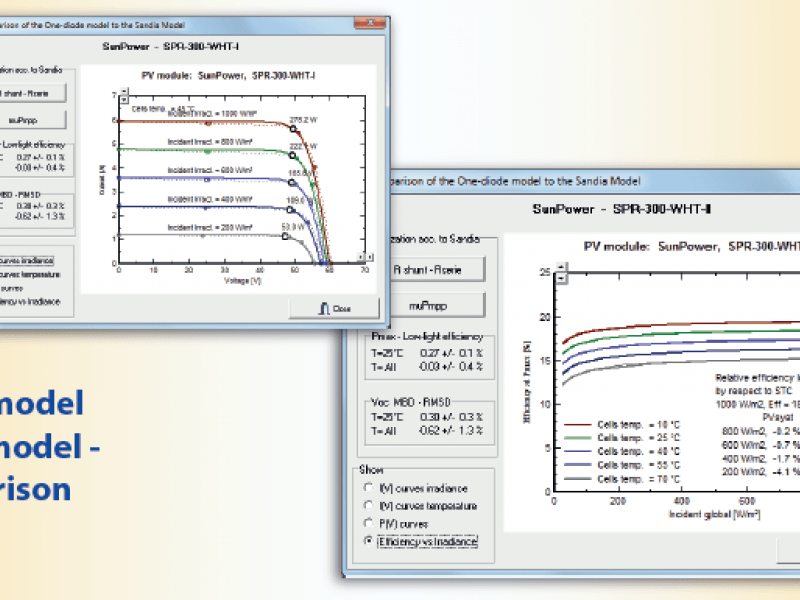Click muPmpp button in the back window

(32, 119)
